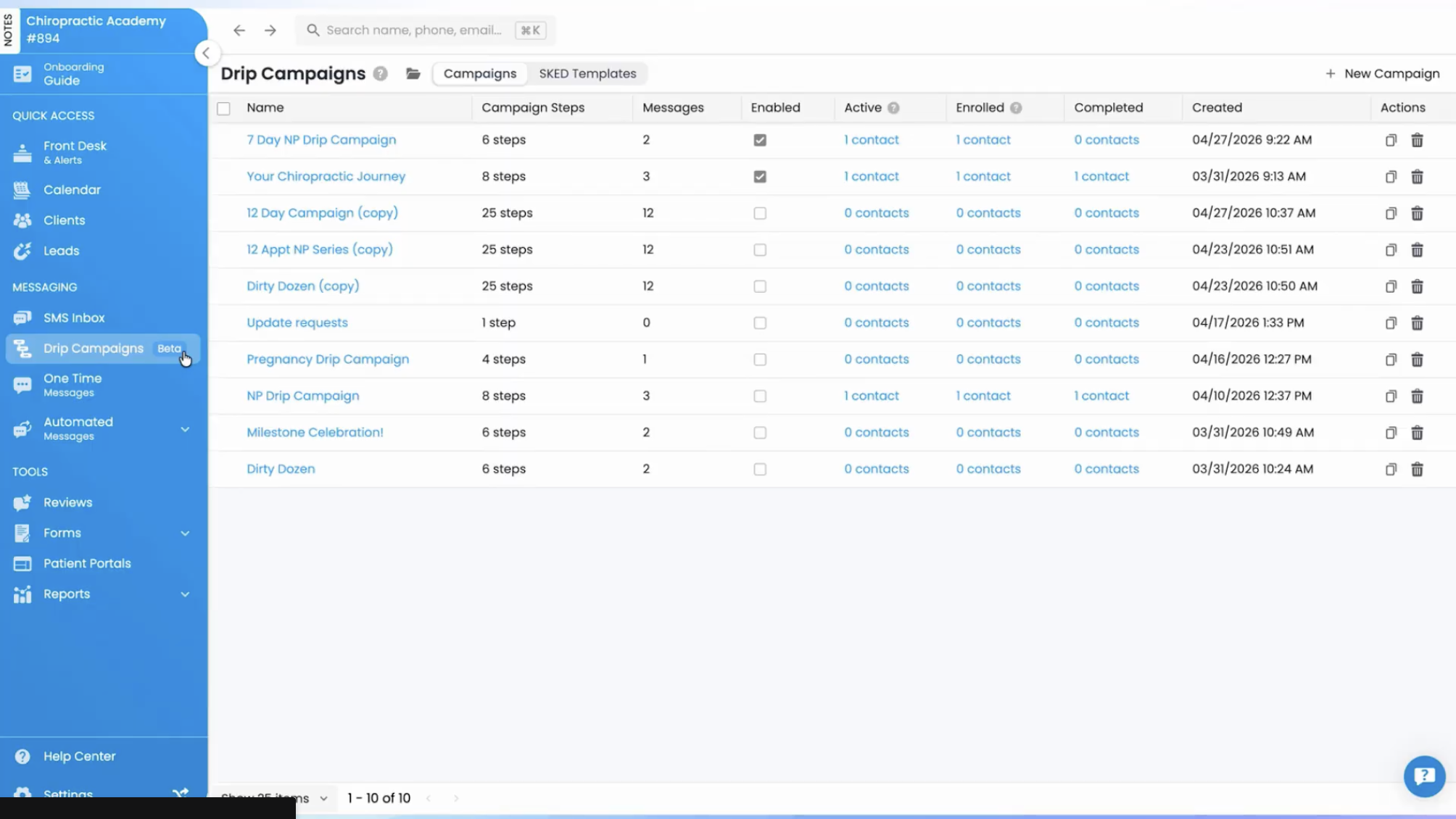This screenshot has width=1456, height=819.
Task: Open the chat support bubble
Action: tap(1424, 776)
